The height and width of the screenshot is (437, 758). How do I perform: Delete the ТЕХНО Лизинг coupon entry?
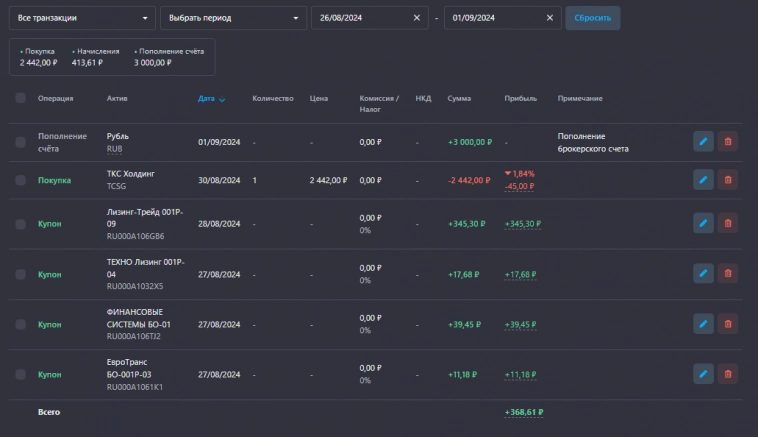pyautogui.click(x=727, y=274)
